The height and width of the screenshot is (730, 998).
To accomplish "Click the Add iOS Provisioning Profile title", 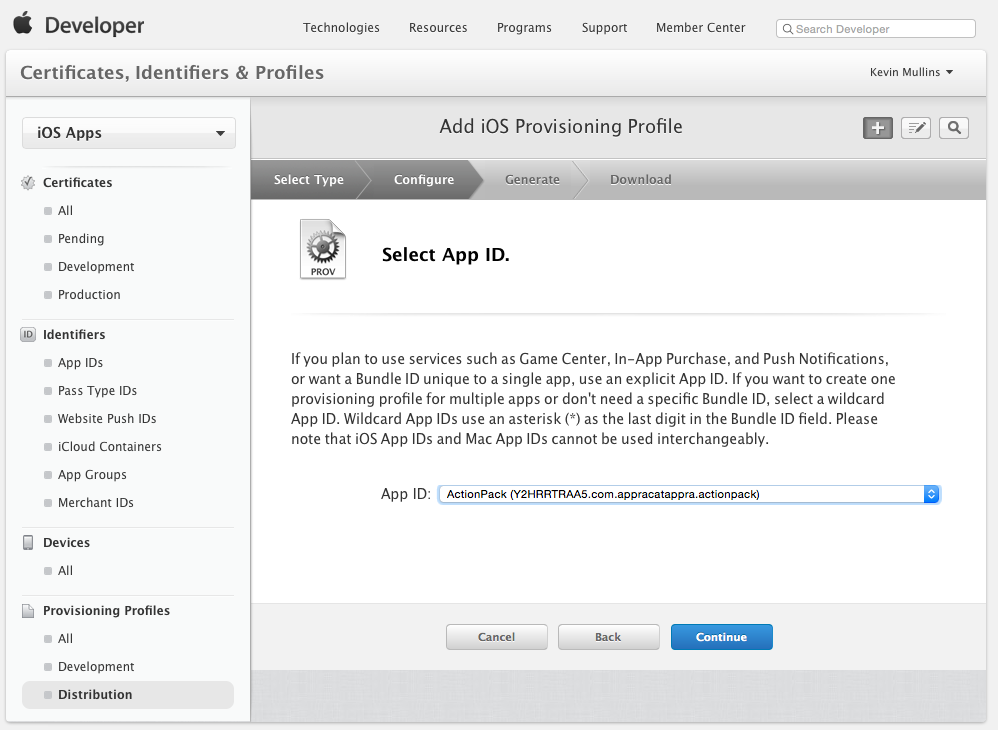I will click(561, 127).
